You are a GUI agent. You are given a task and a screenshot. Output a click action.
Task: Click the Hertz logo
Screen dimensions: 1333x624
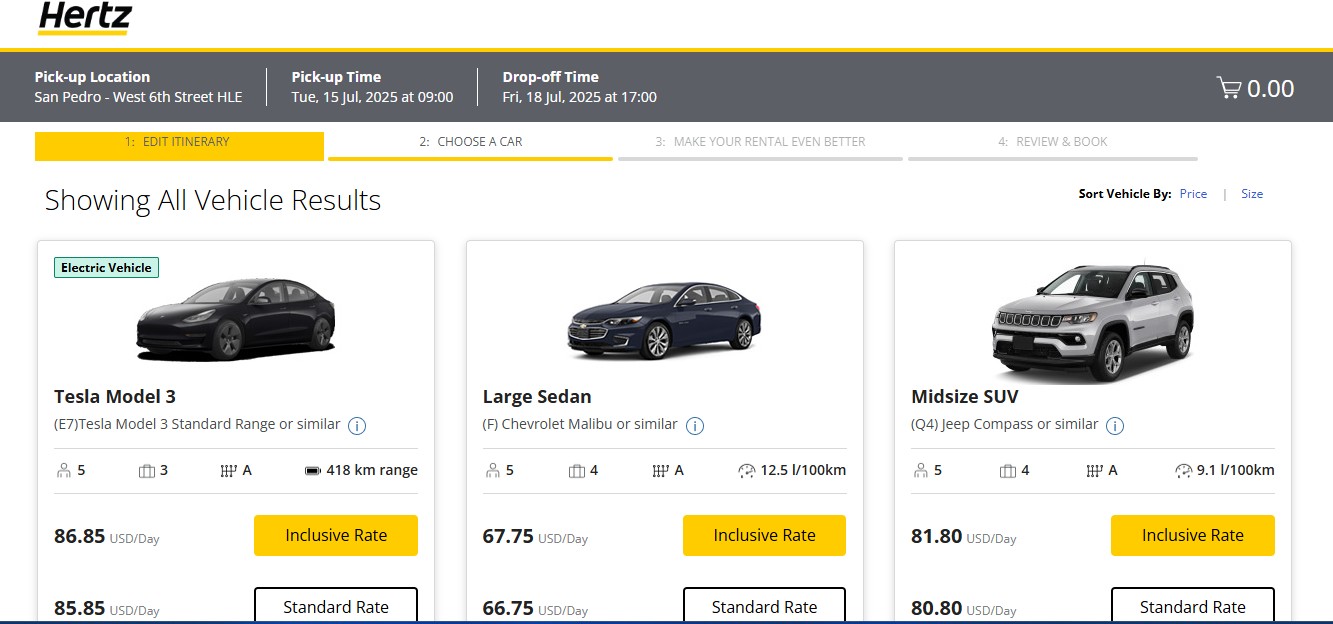(x=84, y=18)
